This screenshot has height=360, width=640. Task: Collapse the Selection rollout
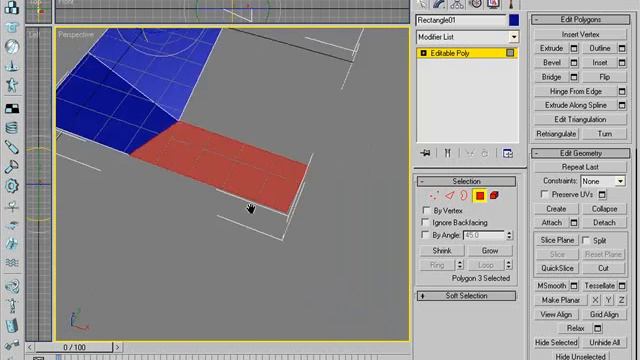click(466, 181)
